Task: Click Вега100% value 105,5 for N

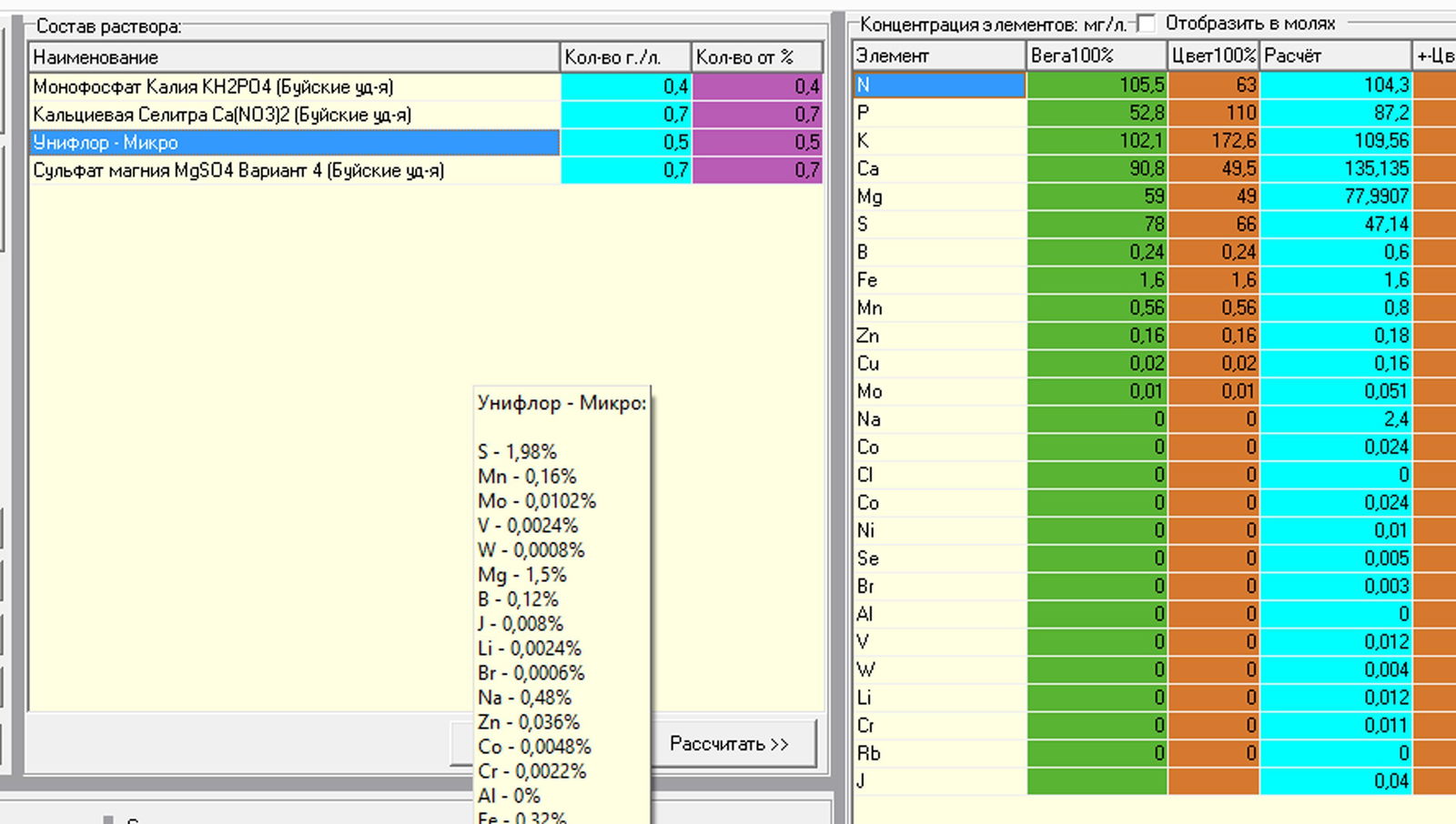Action: [x=1097, y=85]
